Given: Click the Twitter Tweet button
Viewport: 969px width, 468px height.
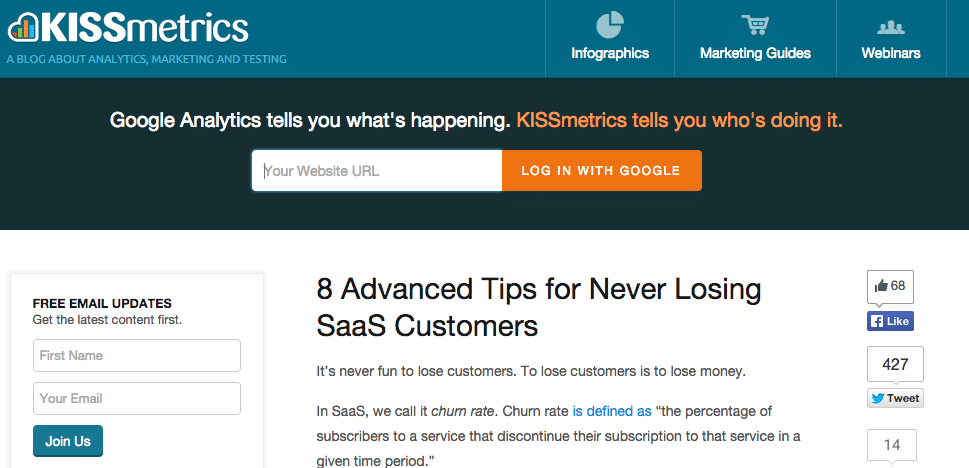Looking at the screenshot, I should [x=895, y=398].
